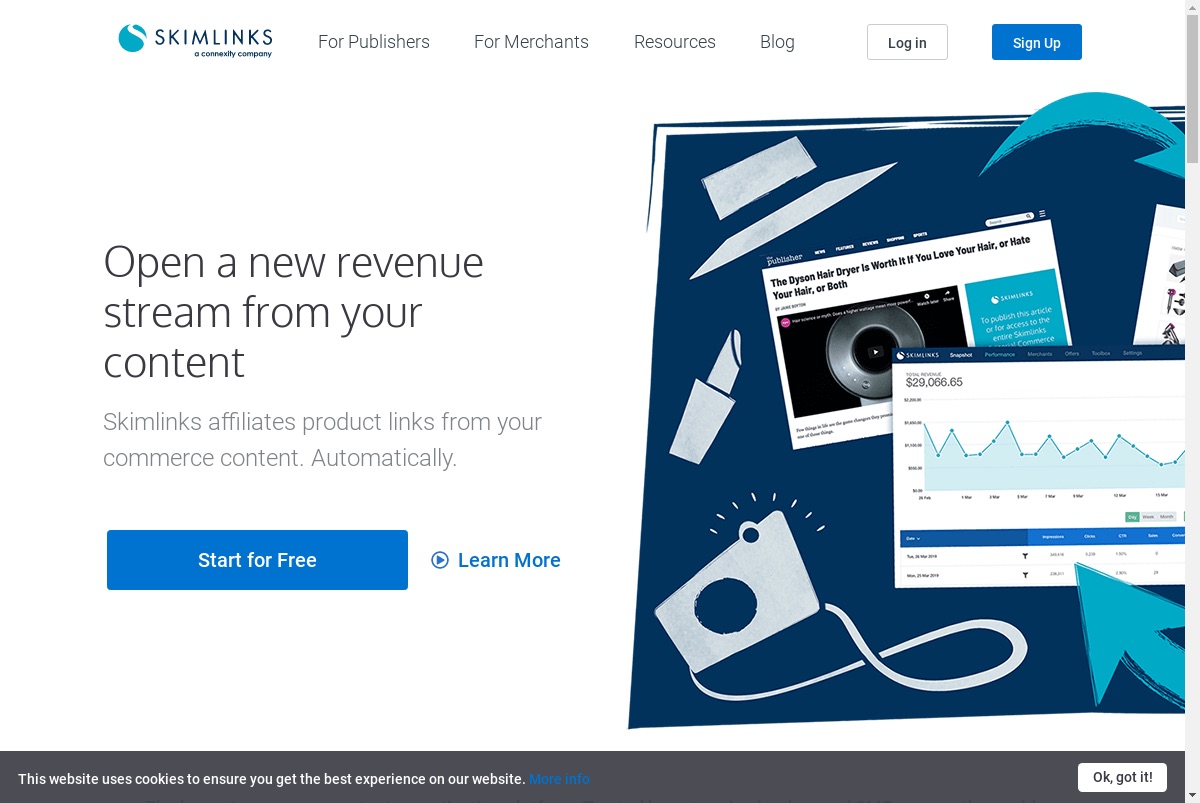Dismiss cookies with Ok, got it!
The width and height of the screenshot is (1200, 803).
point(1123,777)
